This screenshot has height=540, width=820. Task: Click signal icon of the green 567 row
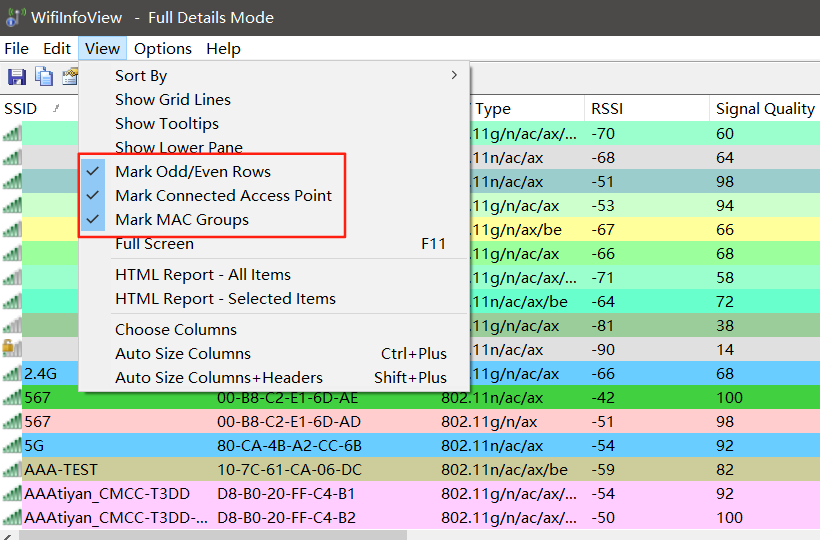[12, 397]
